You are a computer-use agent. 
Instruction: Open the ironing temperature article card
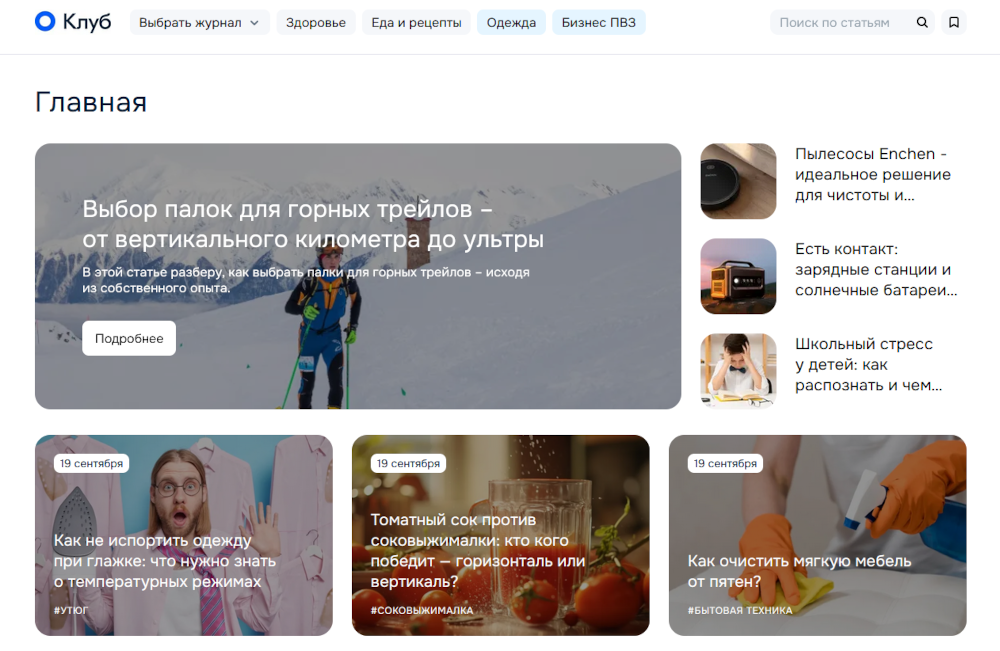pyautogui.click(x=184, y=535)
